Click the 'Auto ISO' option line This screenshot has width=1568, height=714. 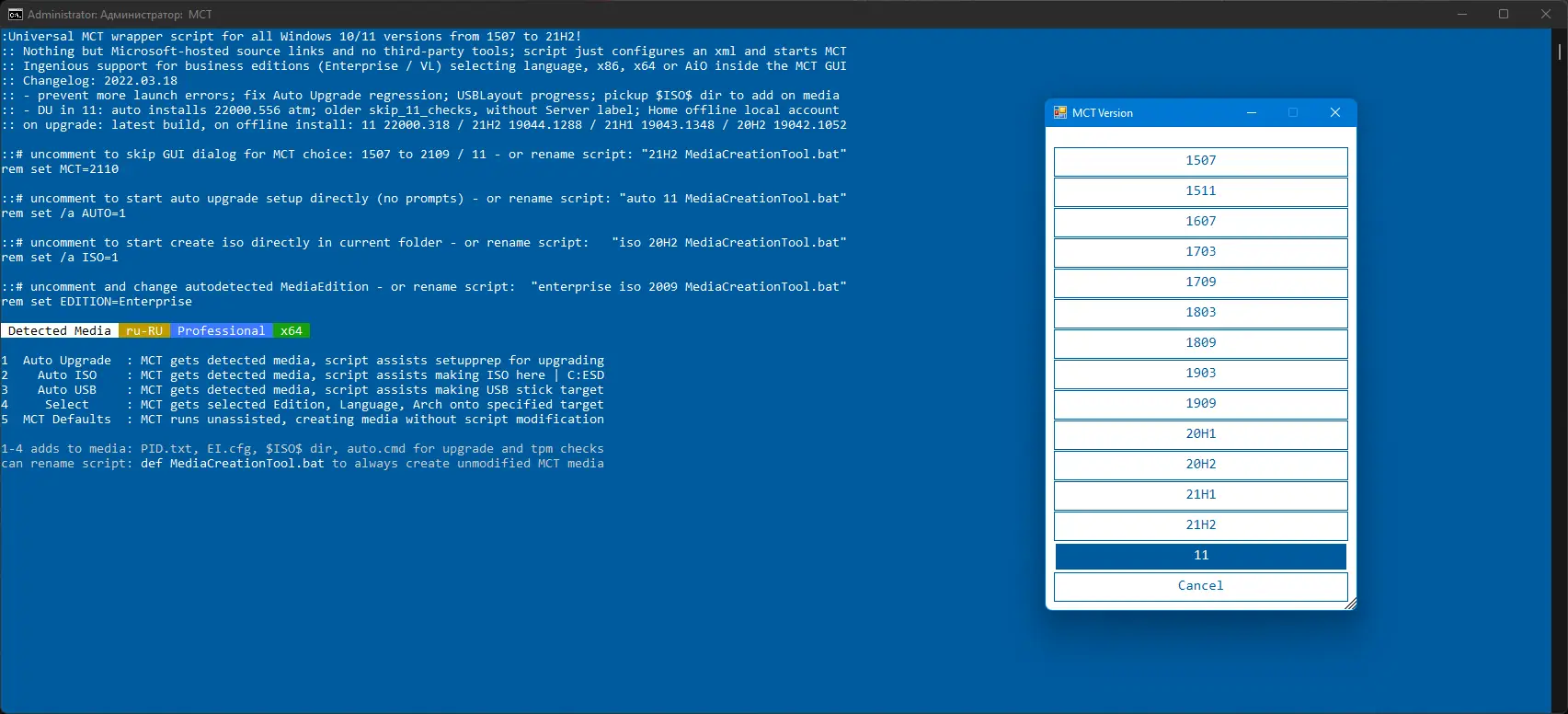tap(303, 375)
